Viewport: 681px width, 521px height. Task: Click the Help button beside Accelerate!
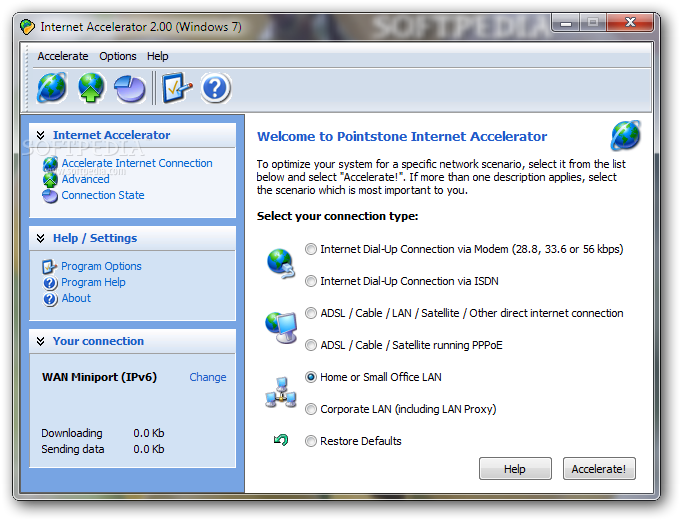[515, 468]
